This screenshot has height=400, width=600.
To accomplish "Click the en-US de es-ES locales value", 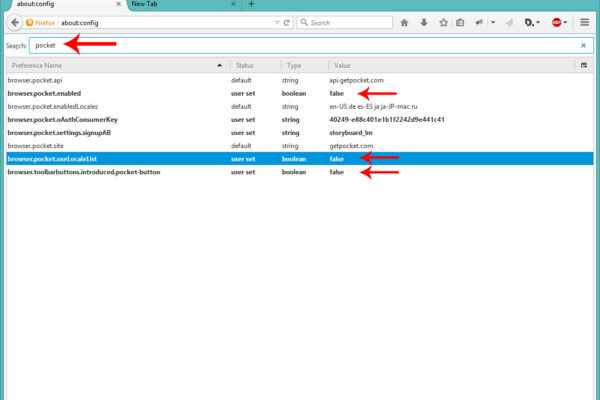I will click(373, 106).
